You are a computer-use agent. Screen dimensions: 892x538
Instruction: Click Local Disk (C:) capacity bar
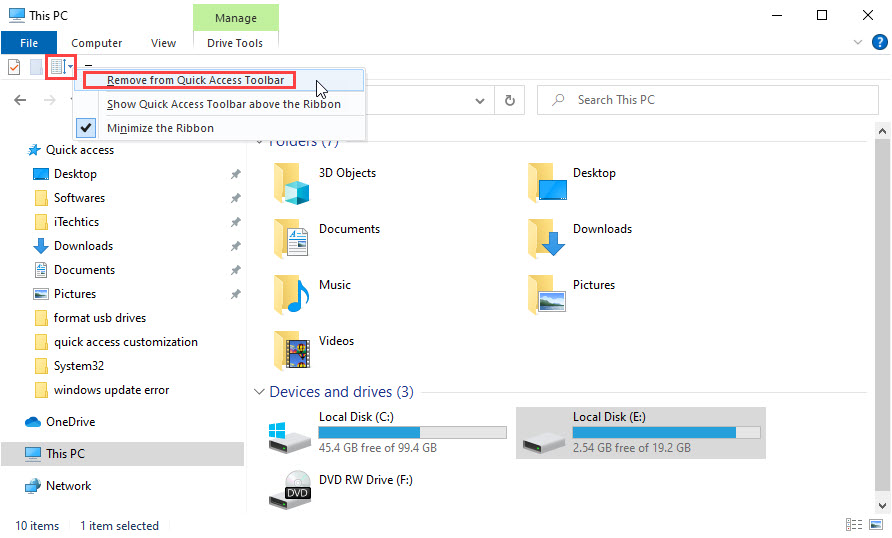pos(412,433)
